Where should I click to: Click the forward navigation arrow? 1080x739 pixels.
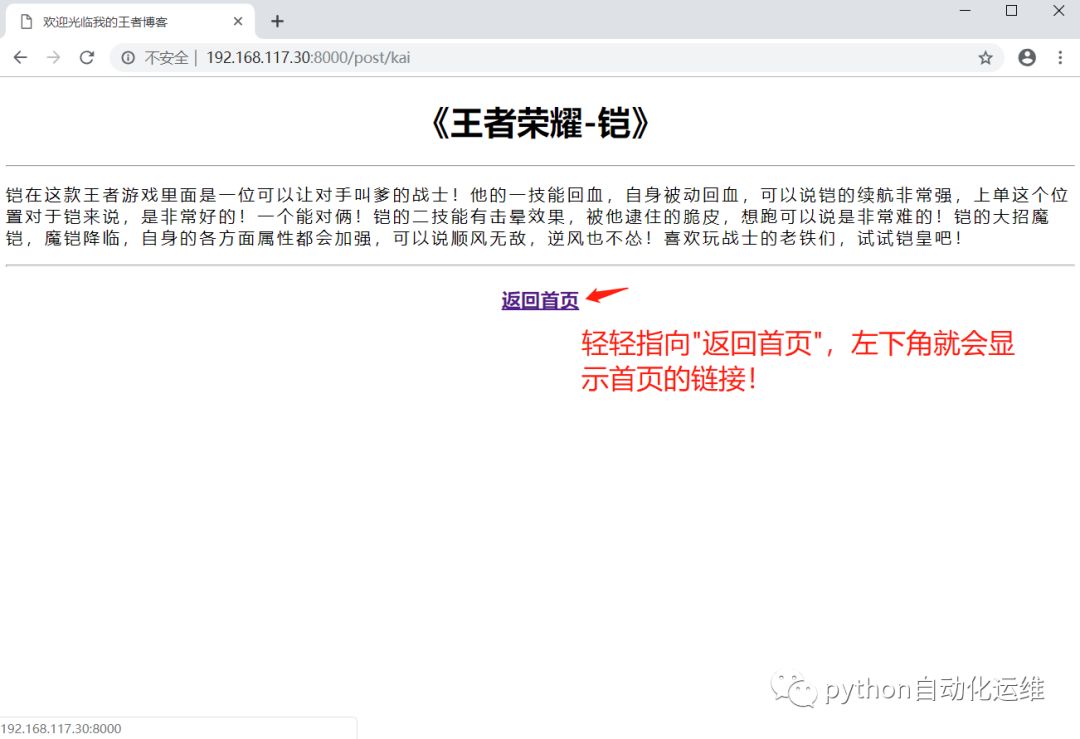point(53,57)
